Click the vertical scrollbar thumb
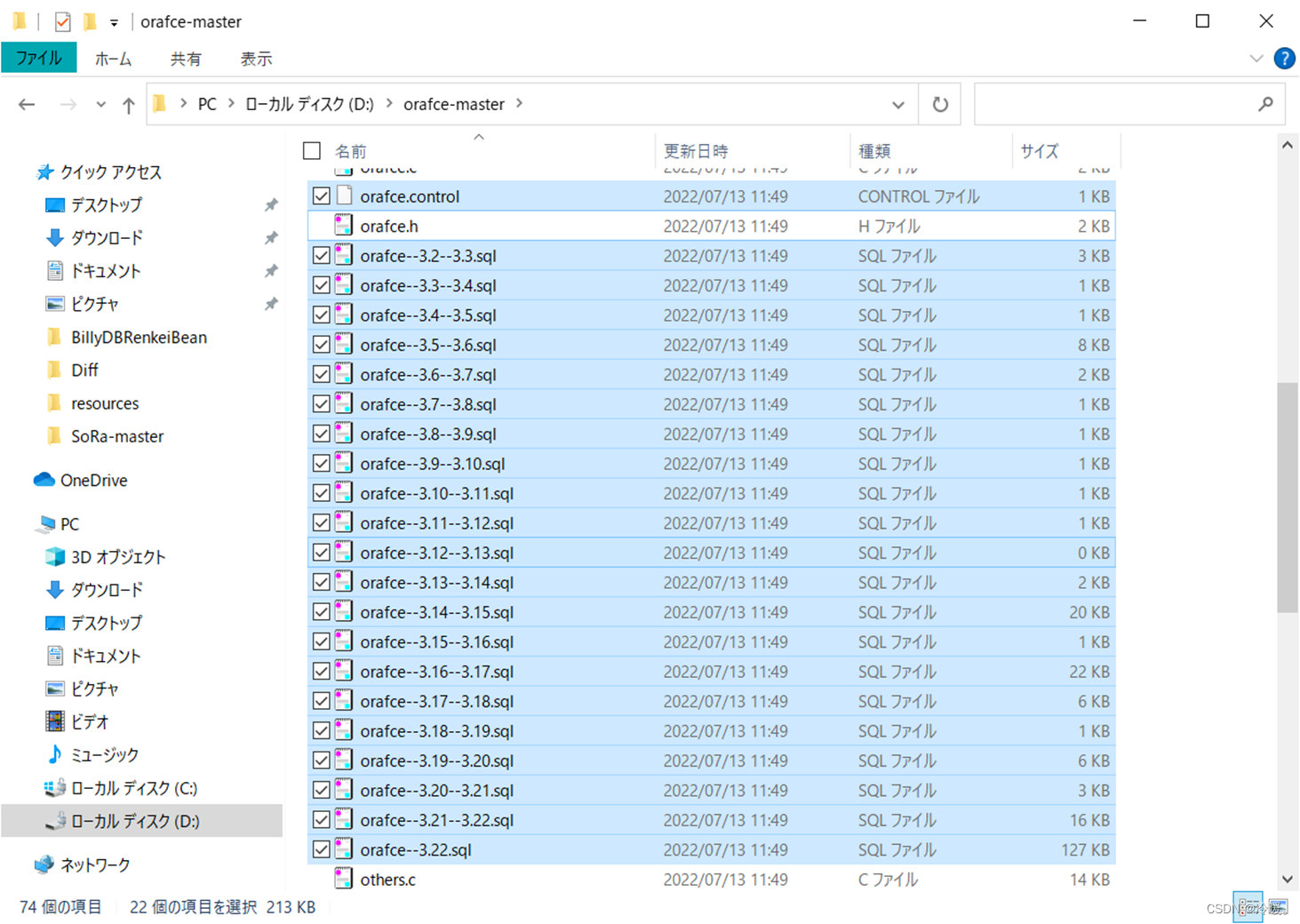The height and width of the screenshot is (924, 1300). click(x=1288, y=498)
